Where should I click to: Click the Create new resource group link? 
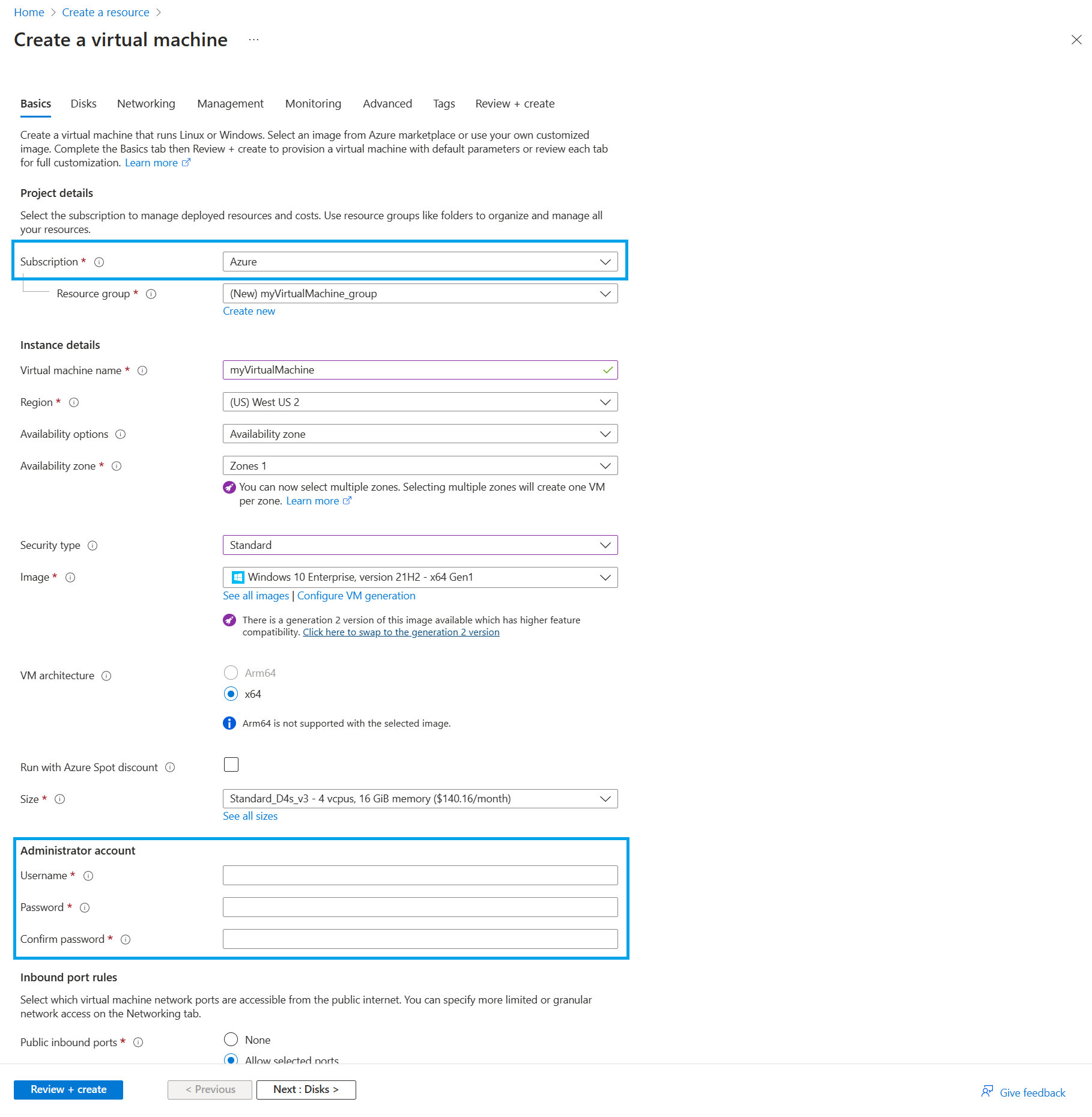coord(249,312)
